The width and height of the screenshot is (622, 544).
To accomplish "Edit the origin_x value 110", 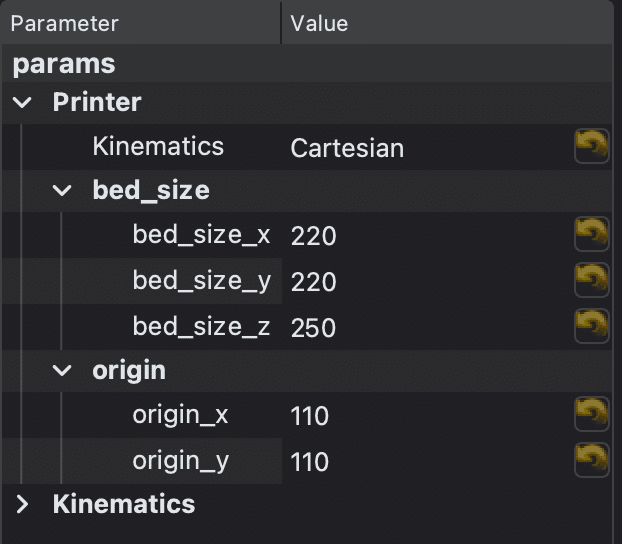I will [x=427, y=415].
